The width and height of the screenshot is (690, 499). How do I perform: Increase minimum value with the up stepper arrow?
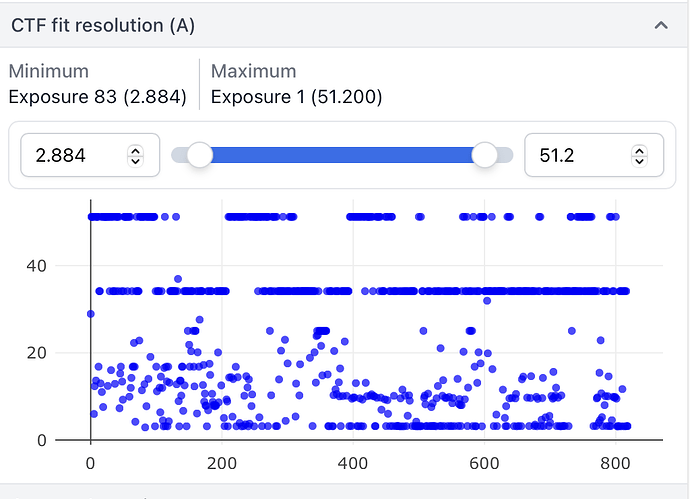point(135,150)
